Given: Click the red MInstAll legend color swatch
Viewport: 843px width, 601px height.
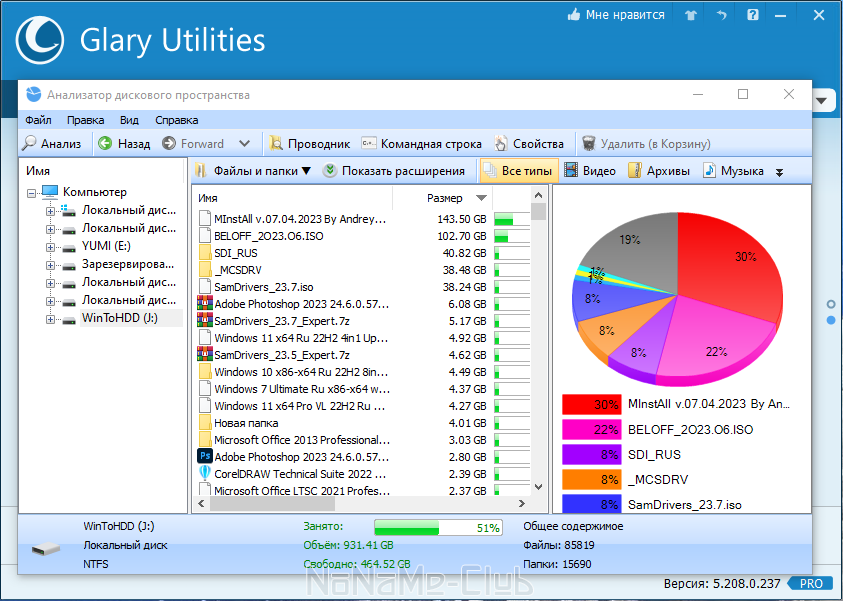Looking at the screenshot, I should [x=591, y=404].
